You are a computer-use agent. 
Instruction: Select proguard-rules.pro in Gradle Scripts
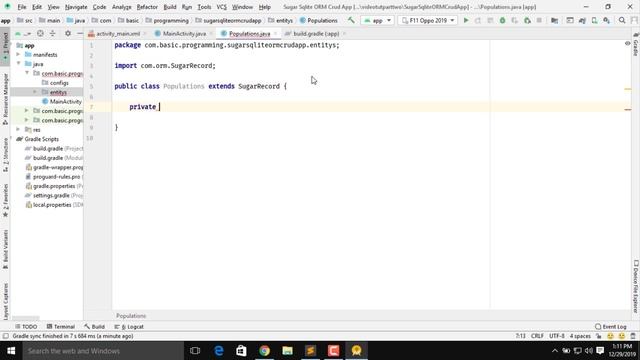tap(56, 177)
